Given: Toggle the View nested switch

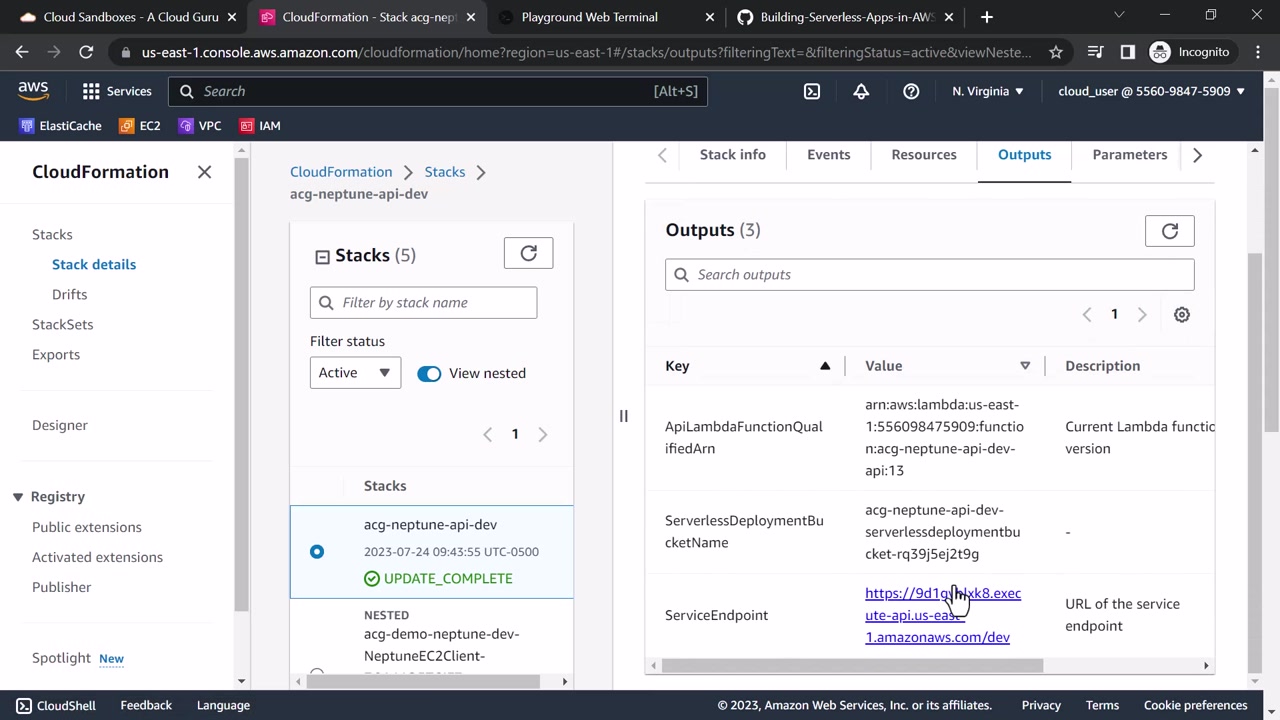Looking at the screenshot, I should pyautogui.click(x=429, y=373).
